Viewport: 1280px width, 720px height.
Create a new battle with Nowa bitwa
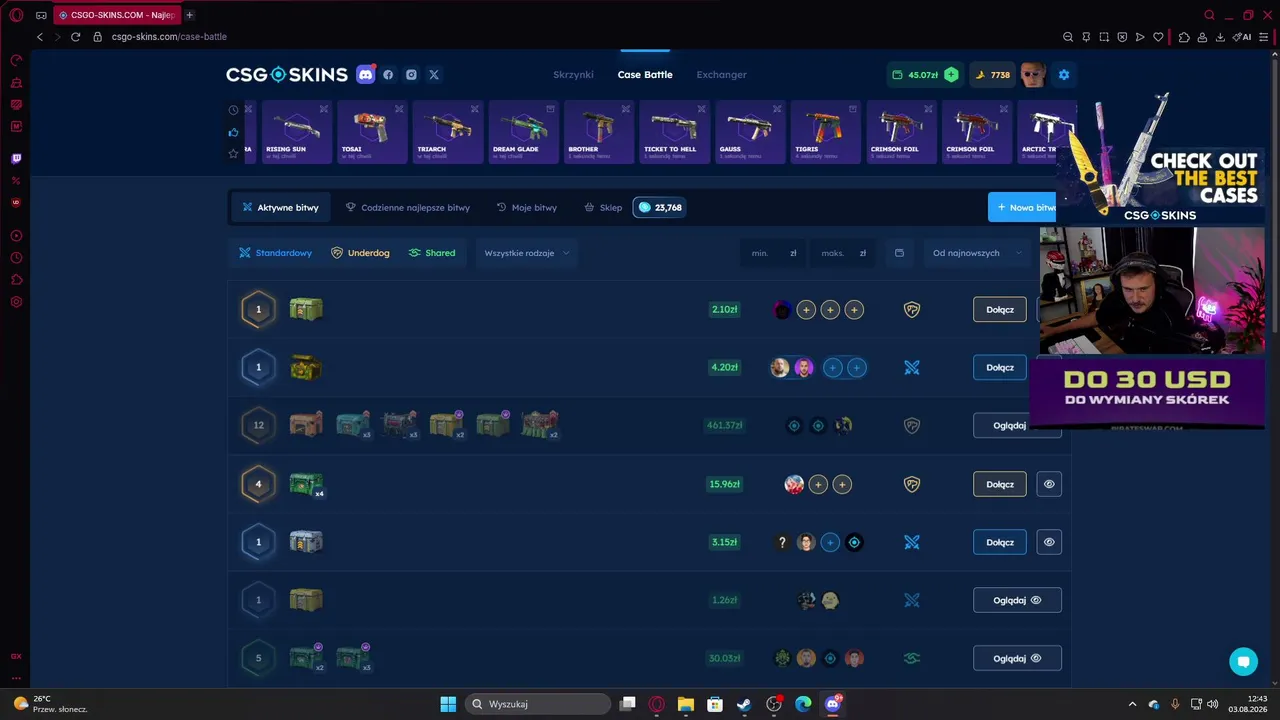[x=1022, y=207]
